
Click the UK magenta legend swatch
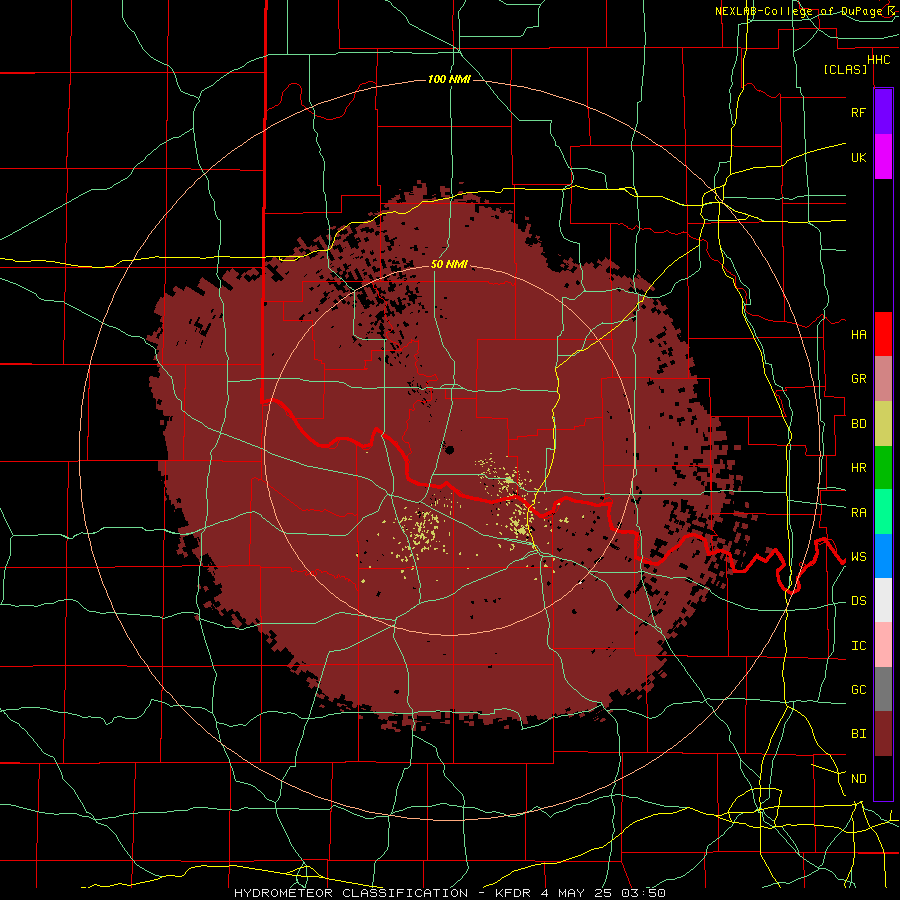click(x=883, y=157)
